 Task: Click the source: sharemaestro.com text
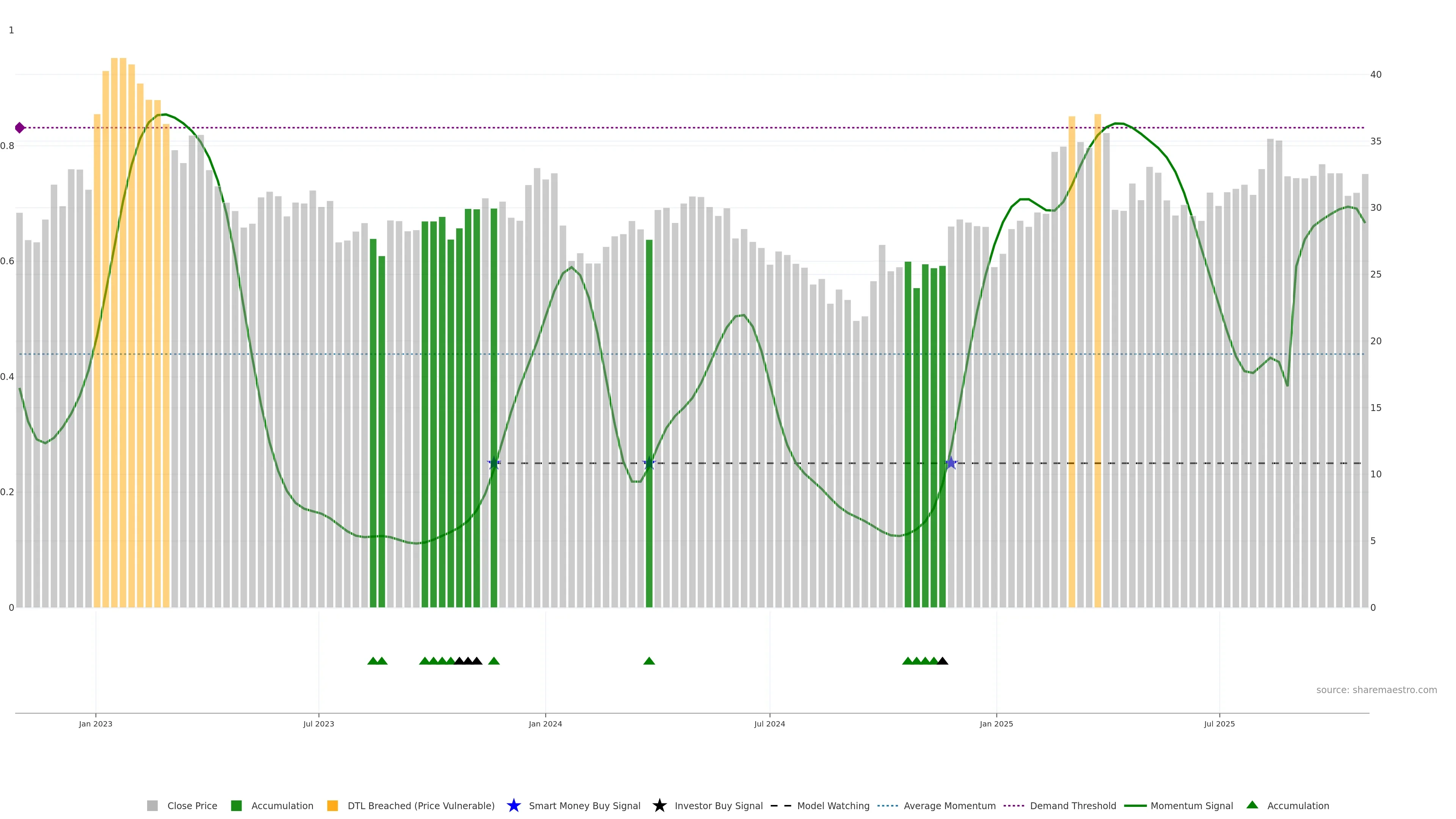click(x=1376, y=690)
